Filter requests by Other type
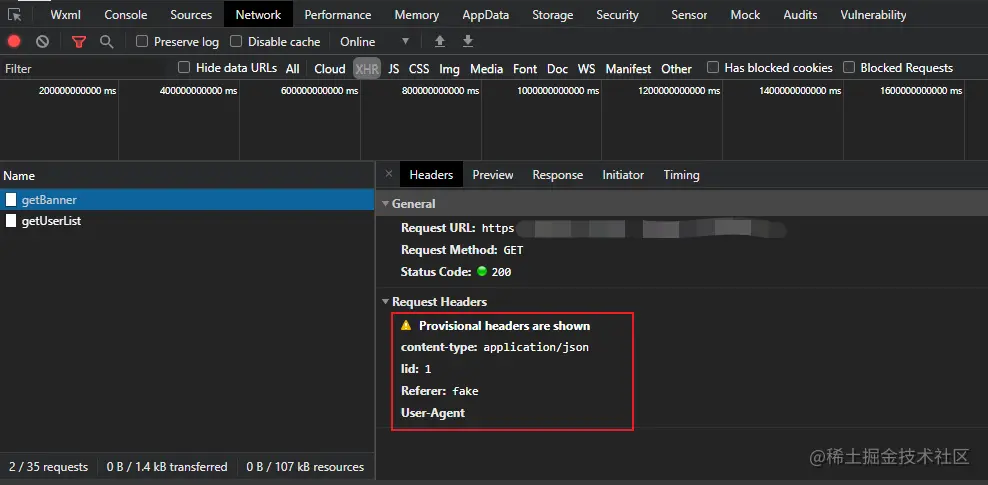The height and width of the screenshot is (485, 988). [x=676, y=69]
